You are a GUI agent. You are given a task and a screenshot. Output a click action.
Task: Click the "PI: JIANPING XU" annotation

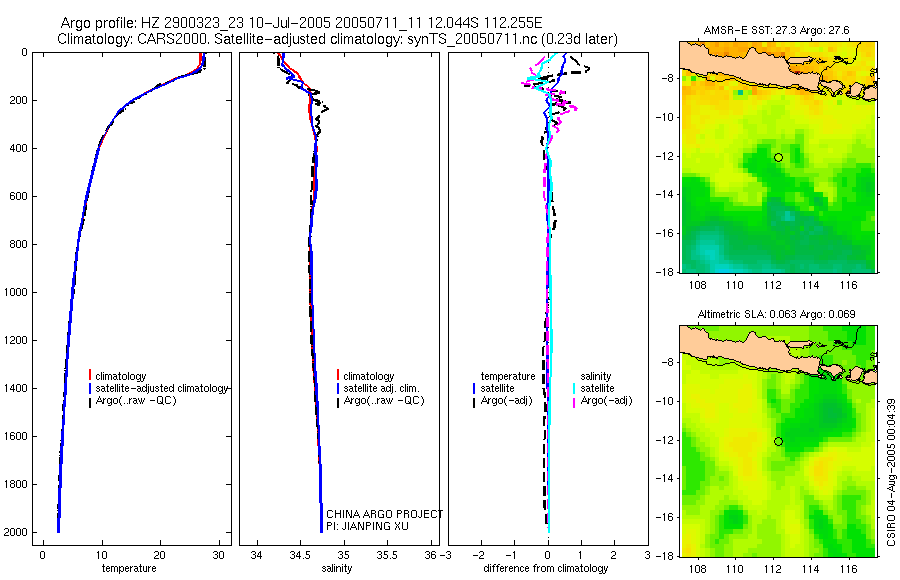point(367,526)
